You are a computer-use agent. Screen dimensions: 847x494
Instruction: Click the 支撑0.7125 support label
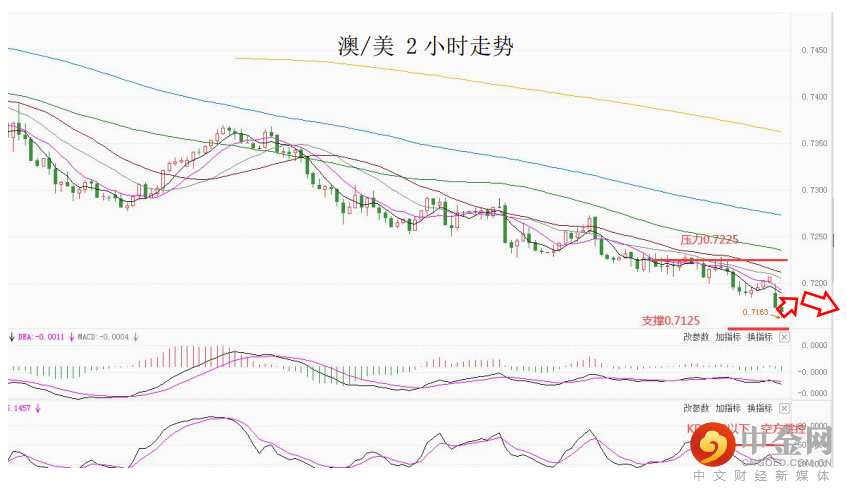click(x=670, y=320)
